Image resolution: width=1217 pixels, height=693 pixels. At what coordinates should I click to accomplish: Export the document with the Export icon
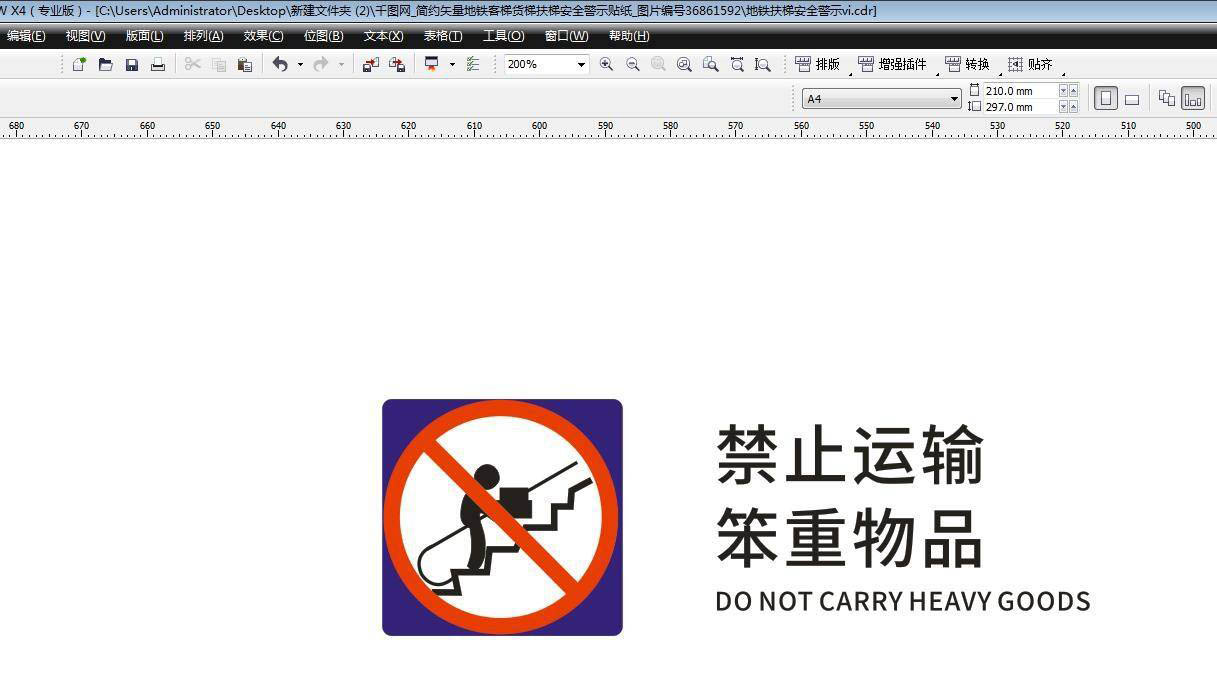[396, 64]
